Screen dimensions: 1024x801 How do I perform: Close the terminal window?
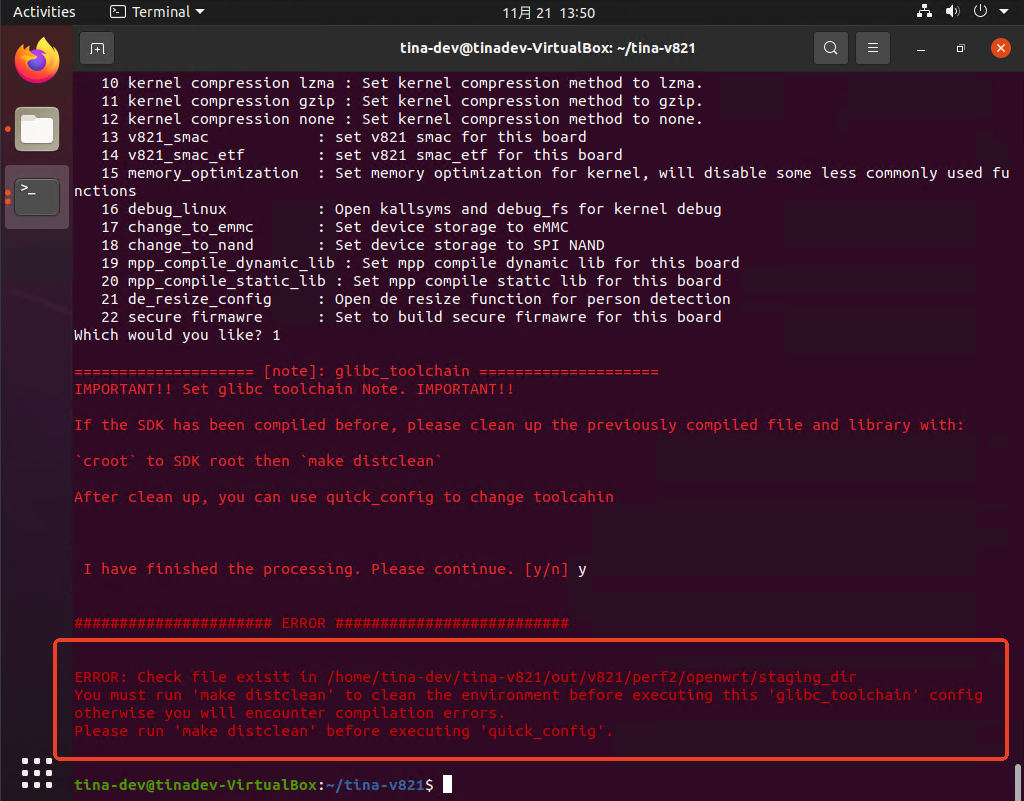pos(999,47)
